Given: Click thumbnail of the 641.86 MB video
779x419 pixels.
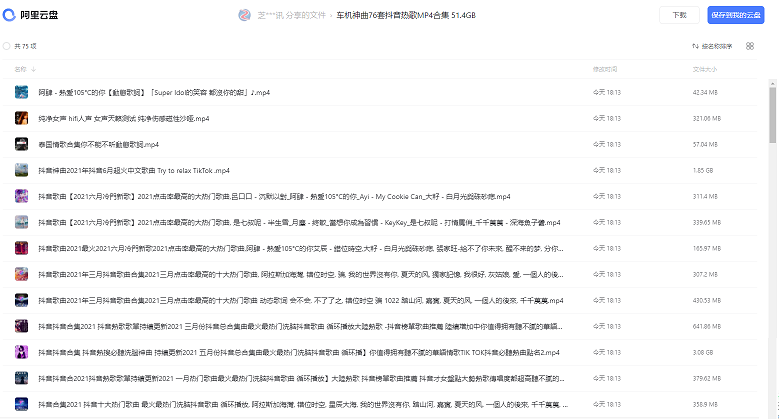Looking at the screenshot, I should (21, 326).
